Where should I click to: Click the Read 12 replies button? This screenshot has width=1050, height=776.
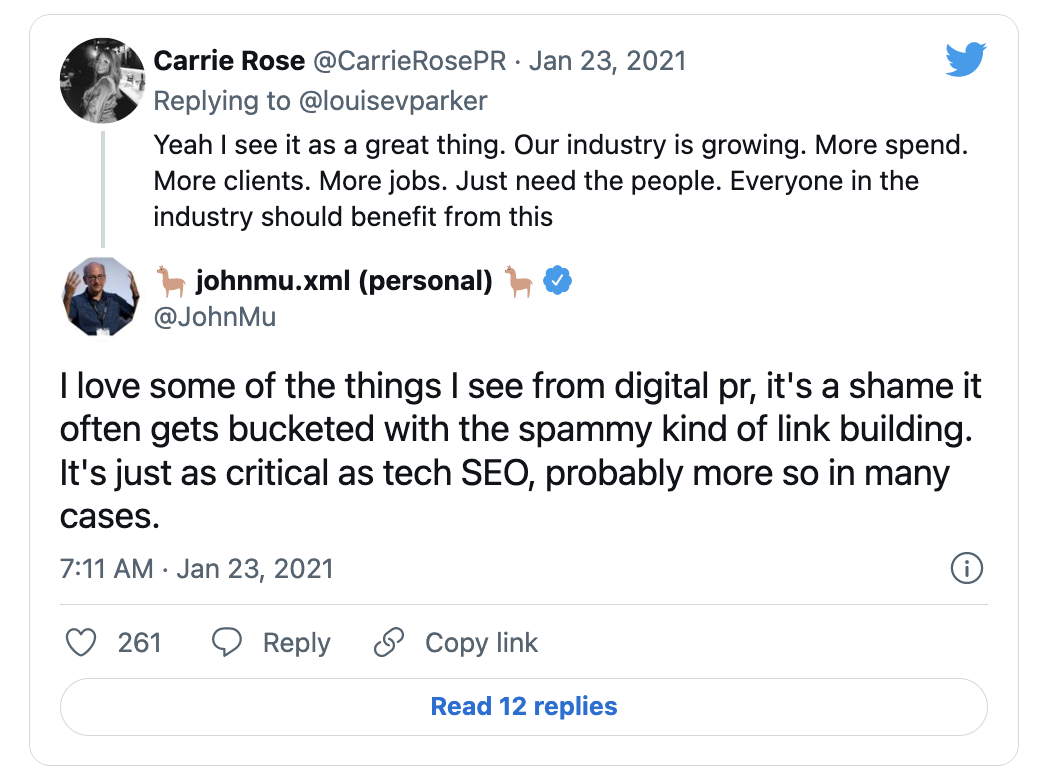point(524,707)
